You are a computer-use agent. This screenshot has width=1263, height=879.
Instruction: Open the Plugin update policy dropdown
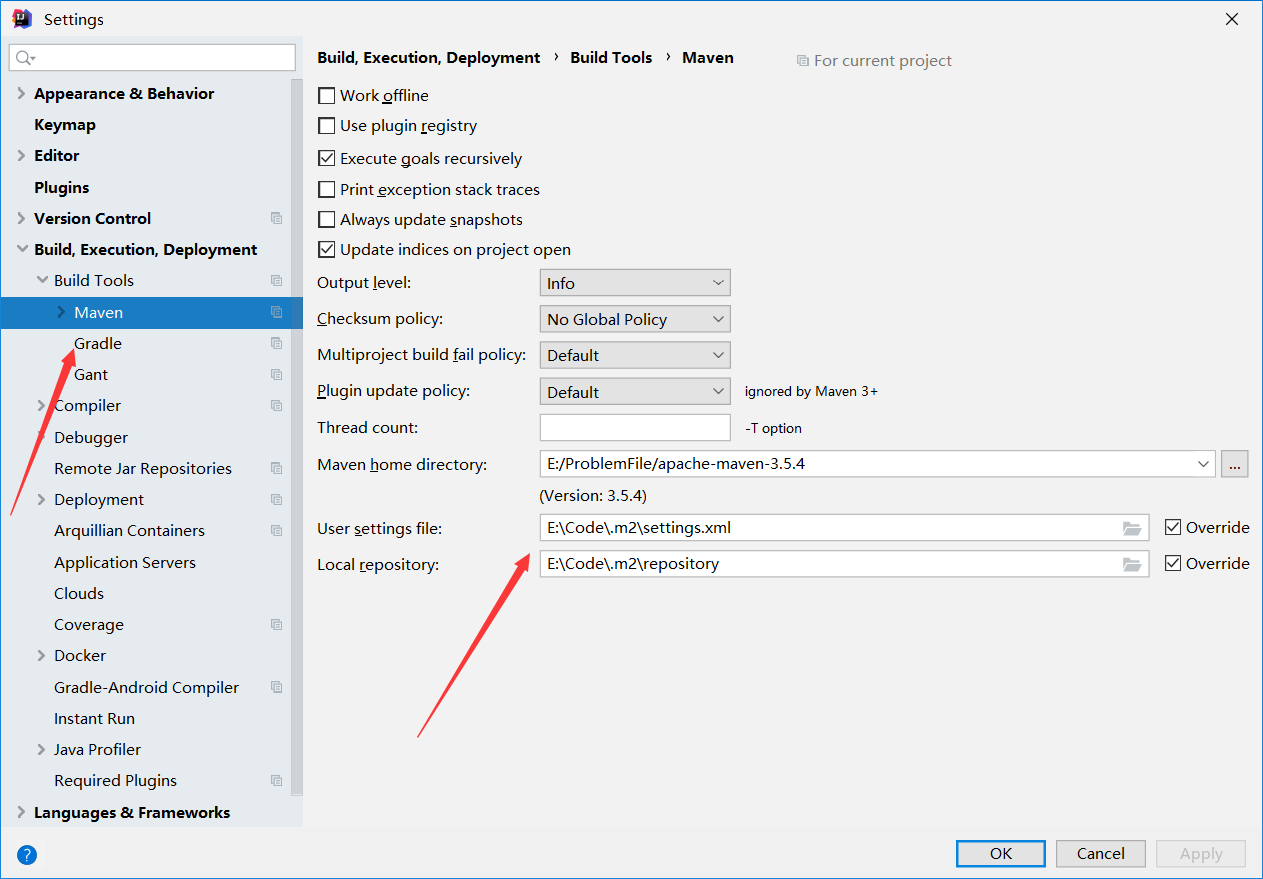click(x=635, y=392)
